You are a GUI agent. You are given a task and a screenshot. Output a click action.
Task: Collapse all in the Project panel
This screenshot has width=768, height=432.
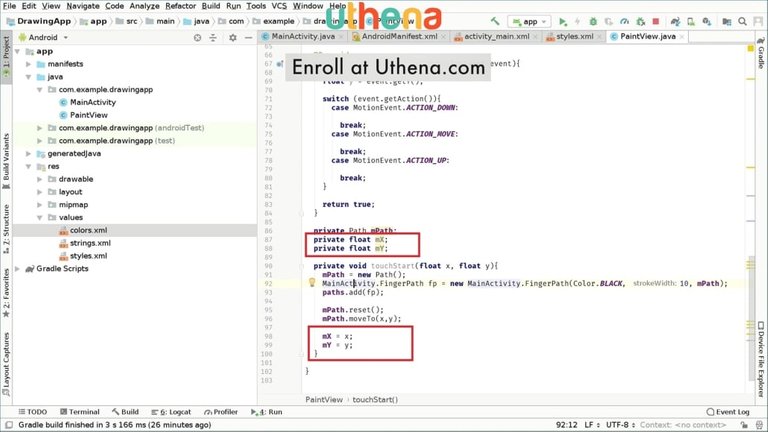point(213,38)
